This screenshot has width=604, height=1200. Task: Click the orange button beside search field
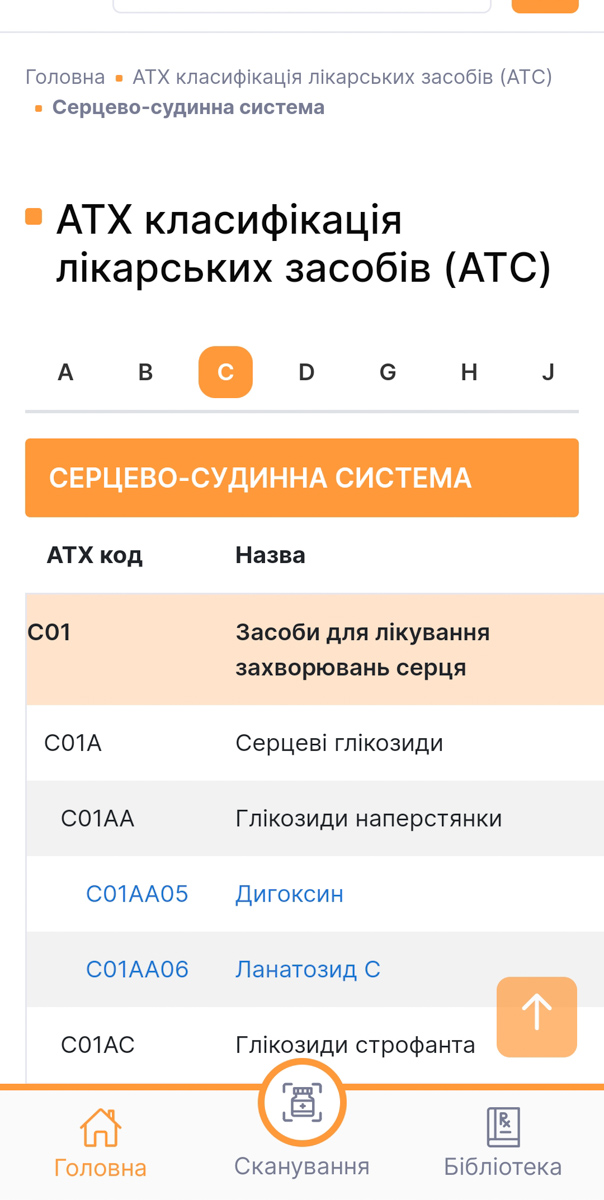(545, 6)
